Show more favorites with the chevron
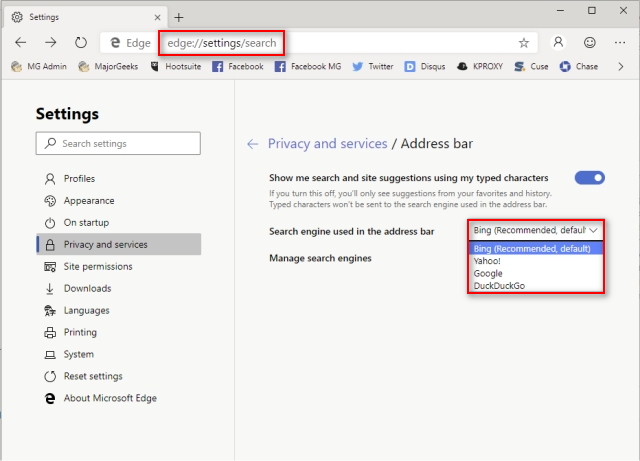The width and height of the screenshot is (640, 461). point(621,67)
